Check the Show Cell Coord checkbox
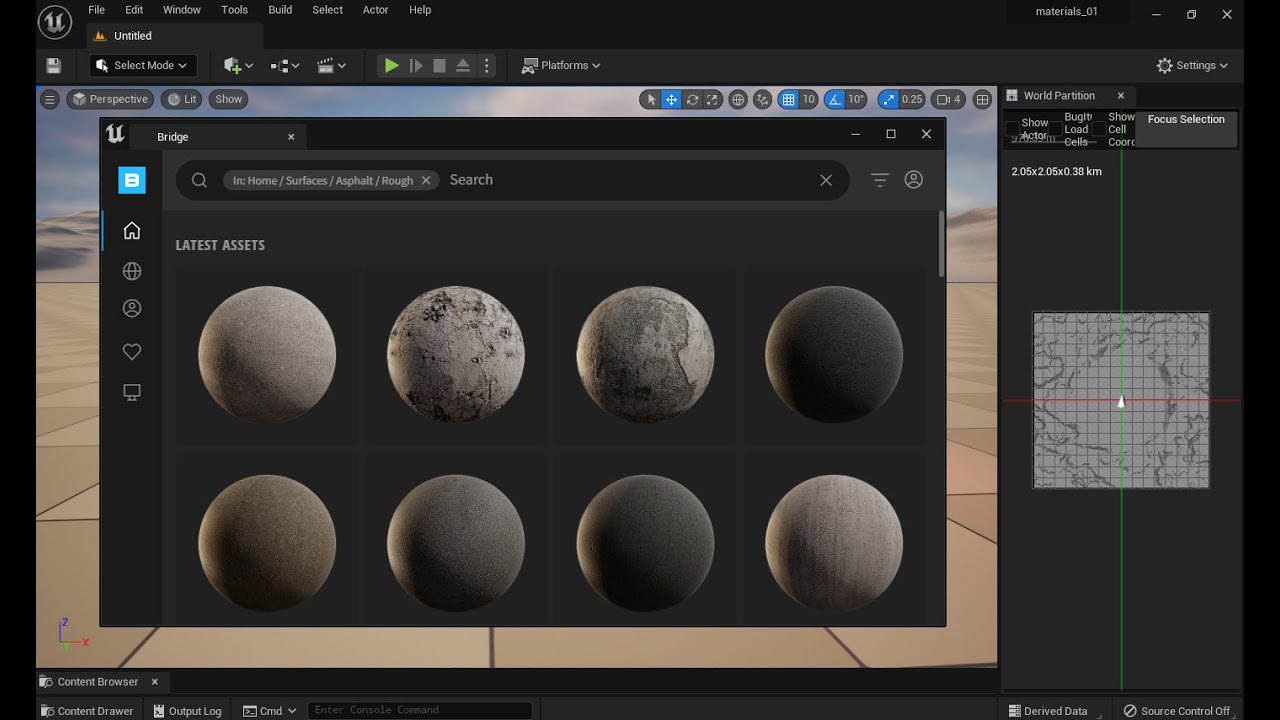Image resolution: width=1280 pixels, height=720 pixels. (x=1099, y=129)
